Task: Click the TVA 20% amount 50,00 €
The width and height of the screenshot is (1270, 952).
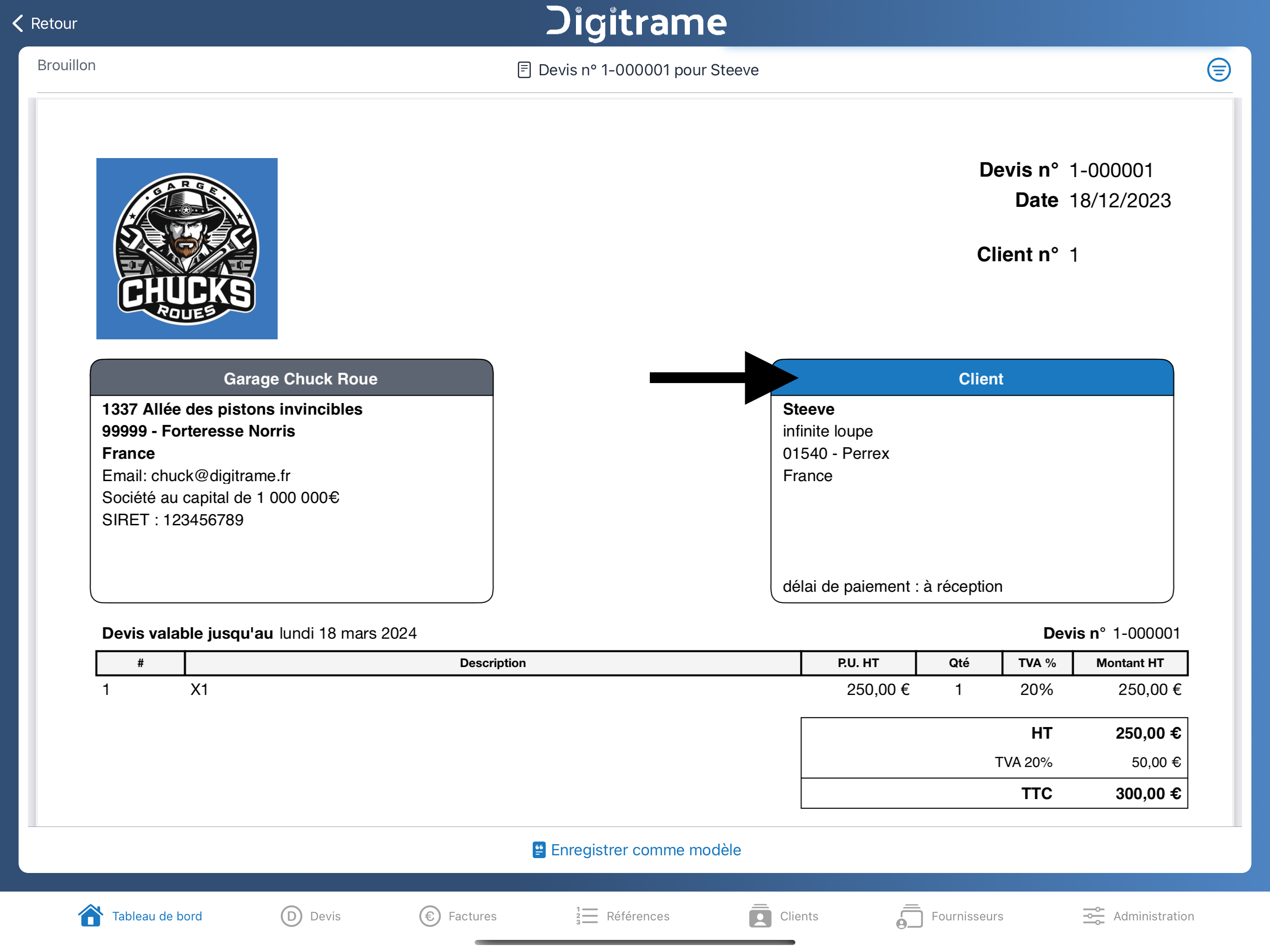Action: pyautogui.click(x=1156, y=762)
